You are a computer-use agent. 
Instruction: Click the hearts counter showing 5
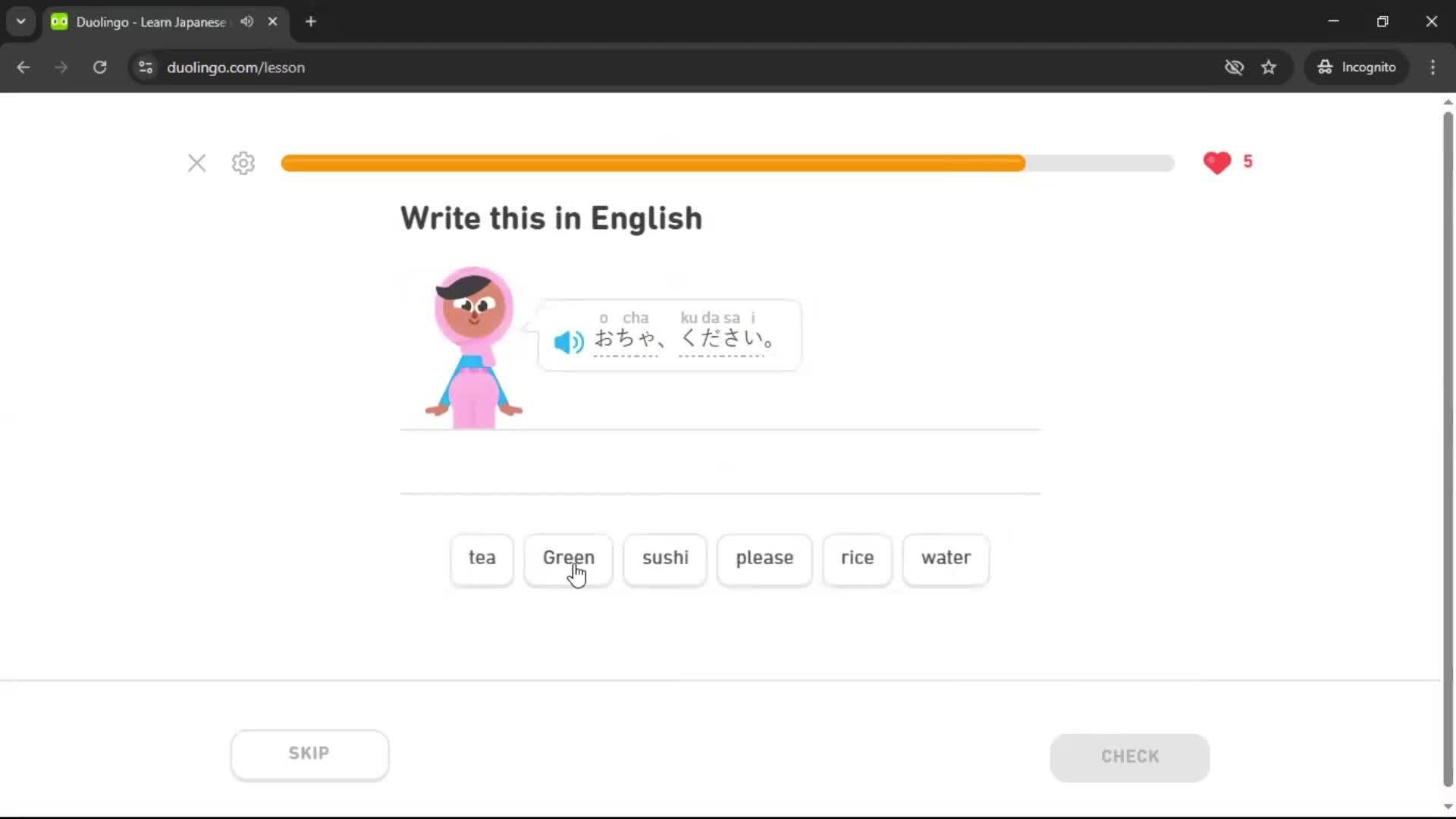point(1227,162)
